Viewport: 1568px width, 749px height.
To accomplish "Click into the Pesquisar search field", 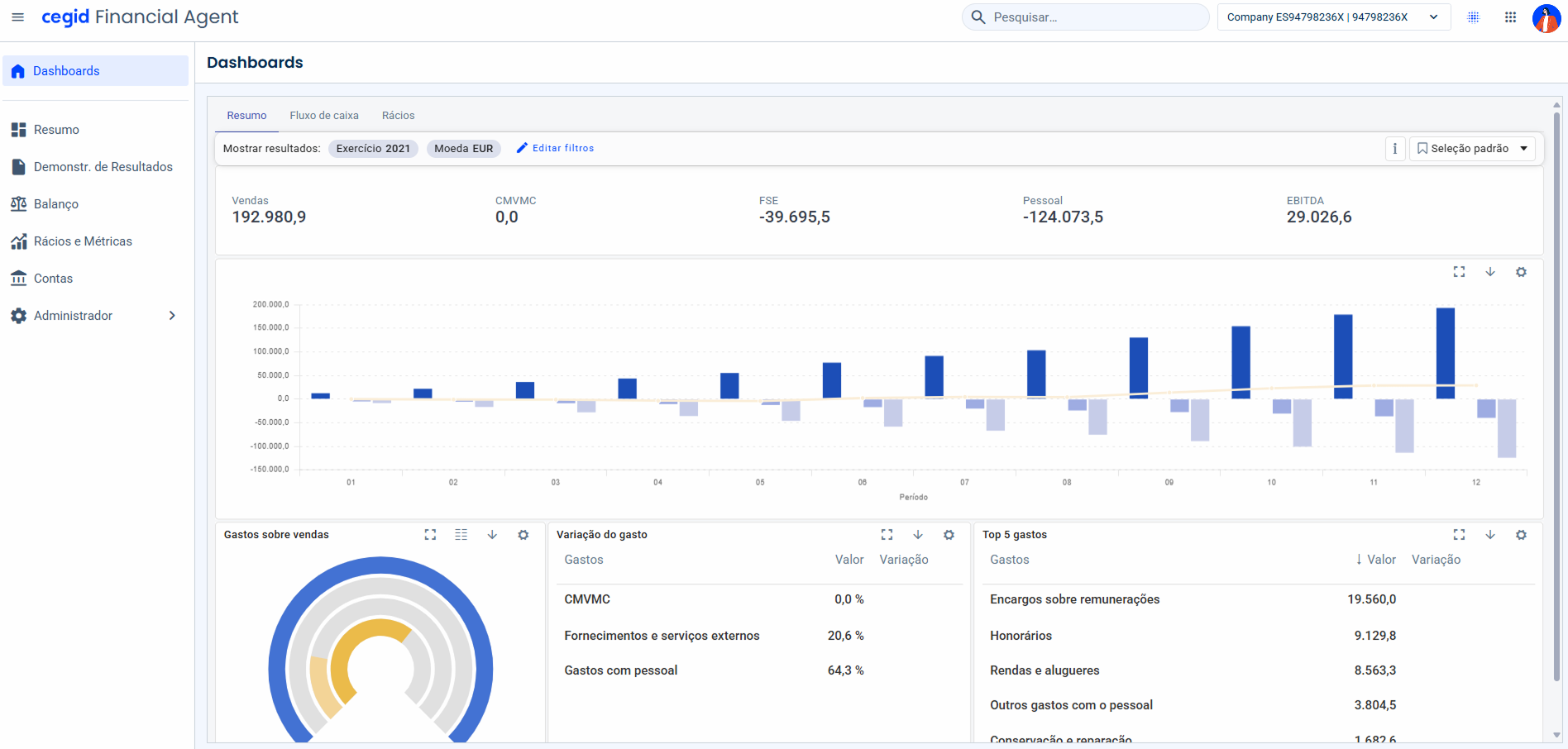I will [1085, 17].
